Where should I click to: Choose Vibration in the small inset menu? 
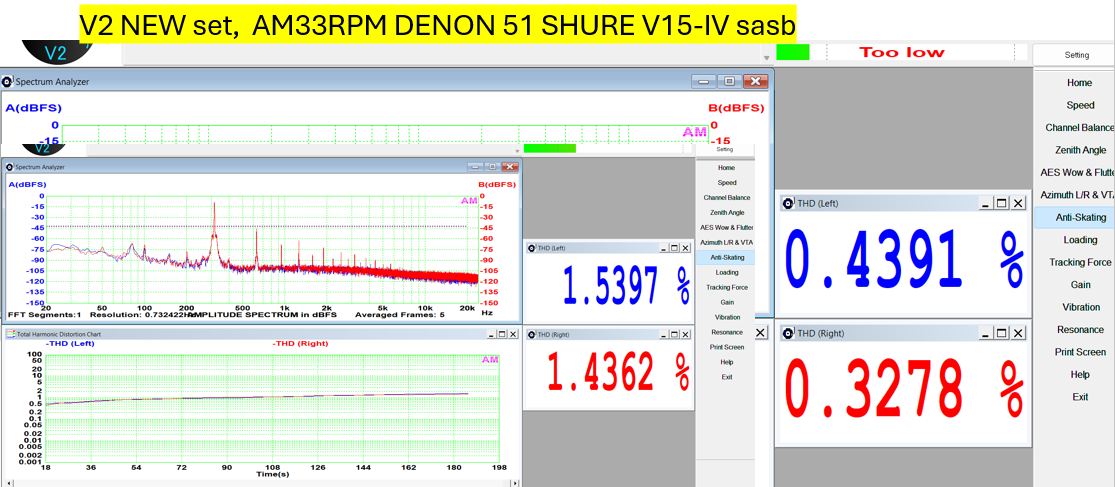(x=726, y=317)
